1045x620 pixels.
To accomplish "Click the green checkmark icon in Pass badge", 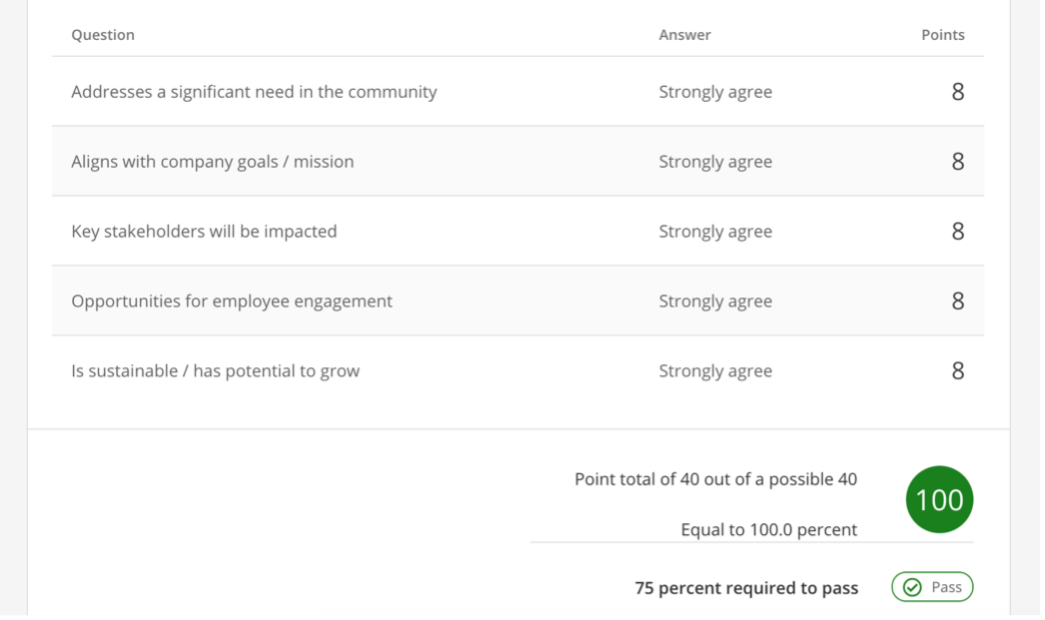I will coord(912,587).
